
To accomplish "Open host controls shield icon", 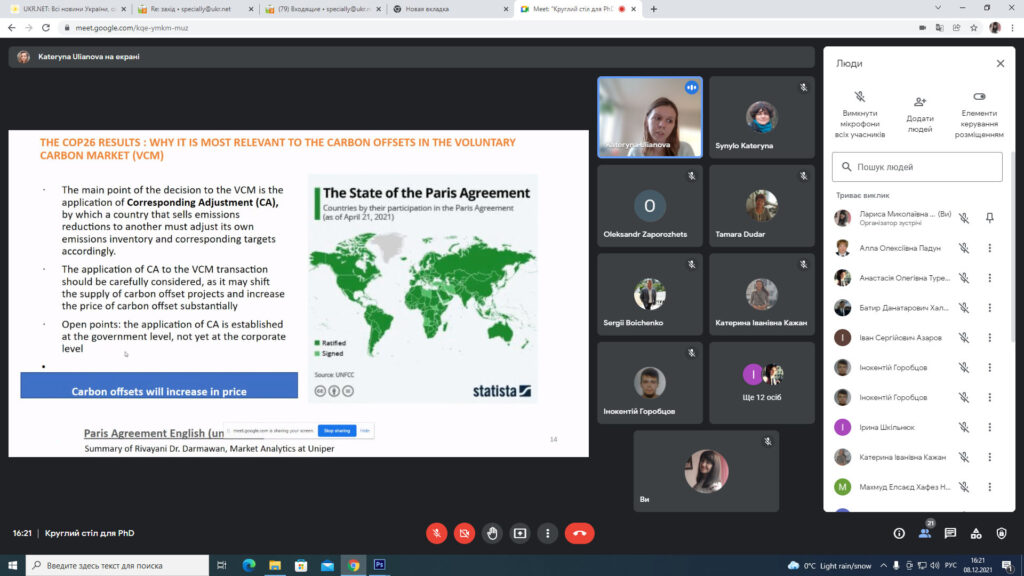I will [1001, 533].
